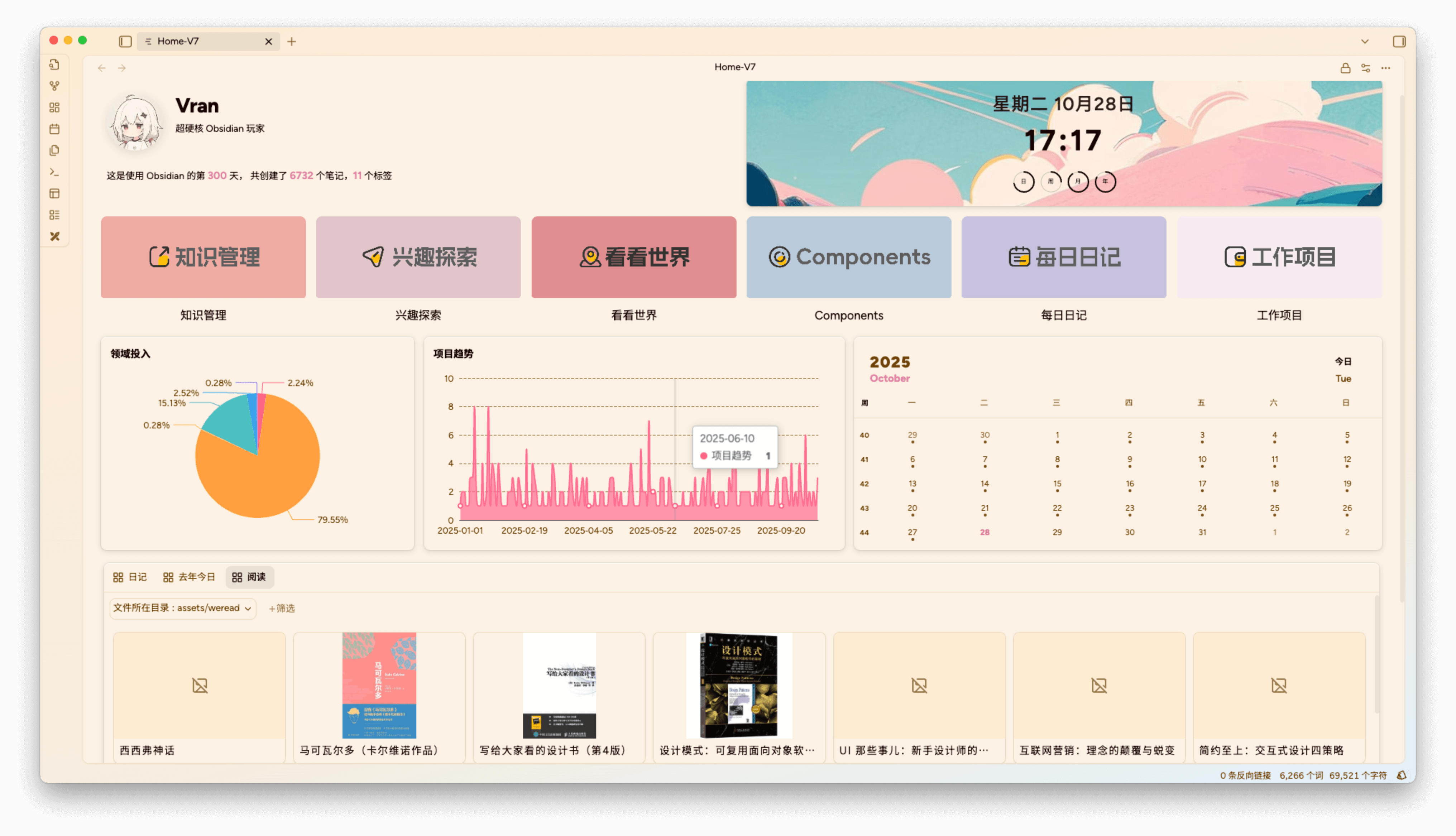Open more options three-dot menu

click(x=1386, y=68)
